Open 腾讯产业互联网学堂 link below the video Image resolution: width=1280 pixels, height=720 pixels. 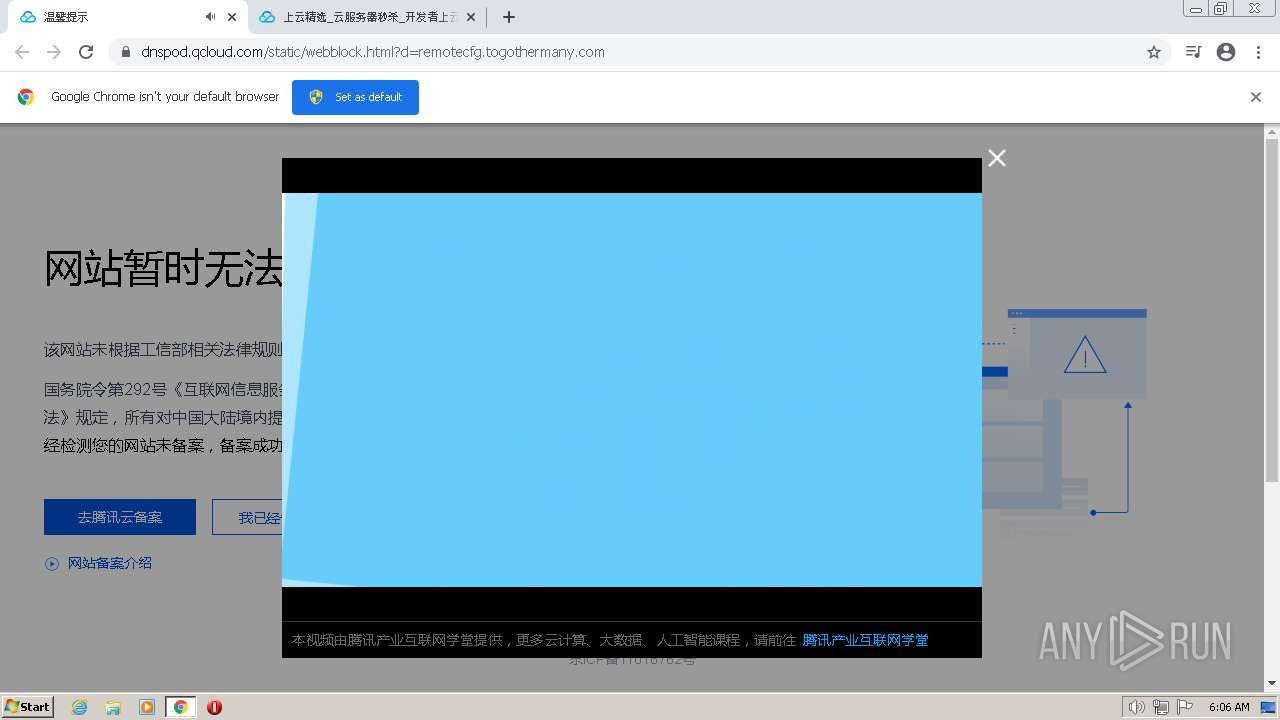[x=865, y=640]
